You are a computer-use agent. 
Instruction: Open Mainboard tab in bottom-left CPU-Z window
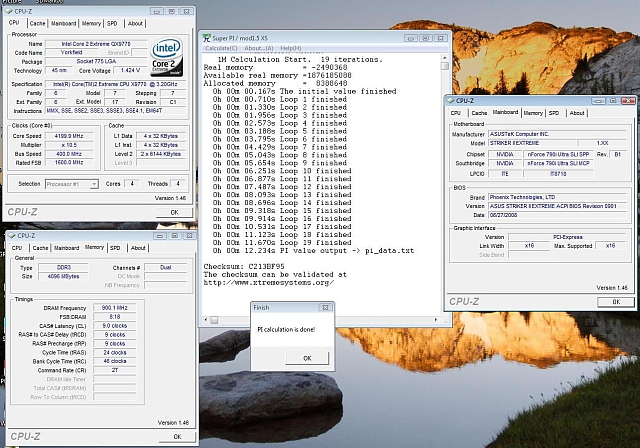point(67,248)
